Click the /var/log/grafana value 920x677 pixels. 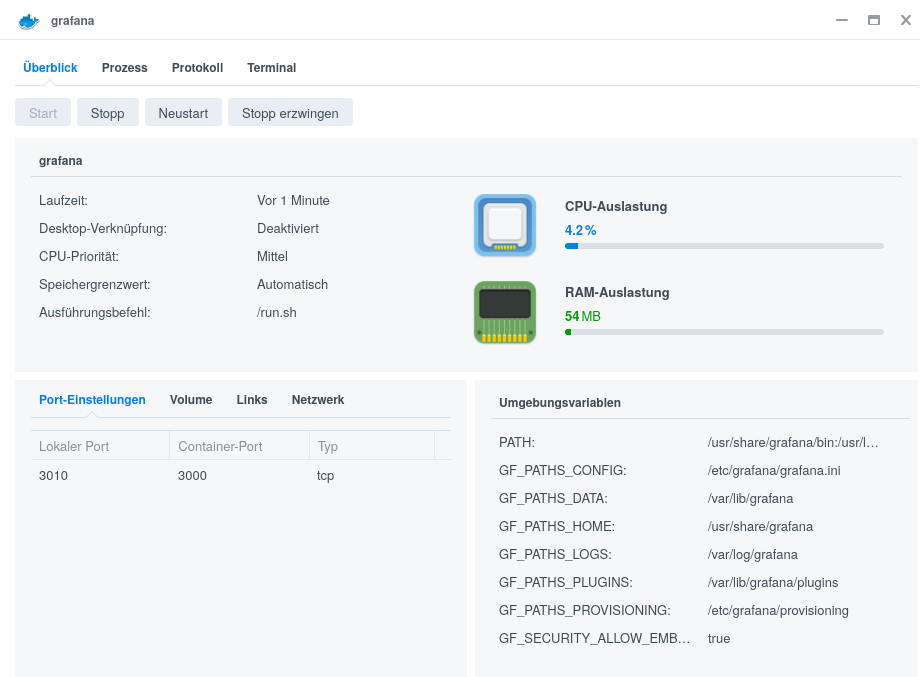point(753,554)
